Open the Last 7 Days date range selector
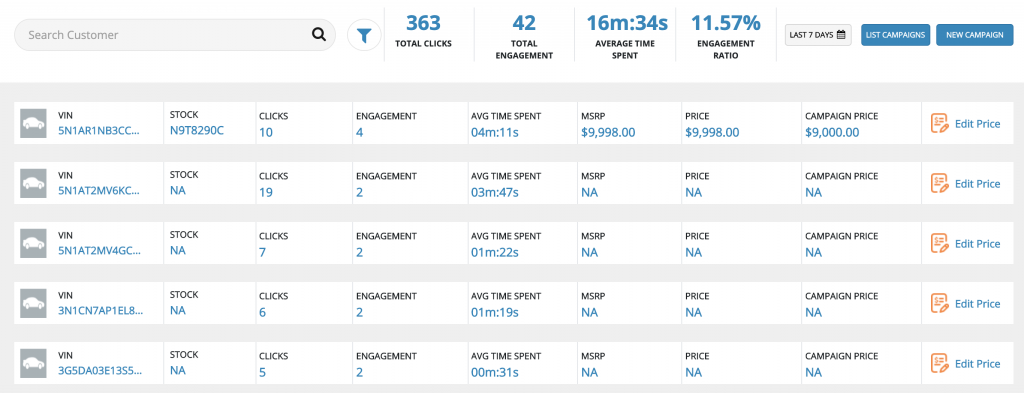Image resolution: width=1024 pixels, height=393 pixels. coord(818,35)
